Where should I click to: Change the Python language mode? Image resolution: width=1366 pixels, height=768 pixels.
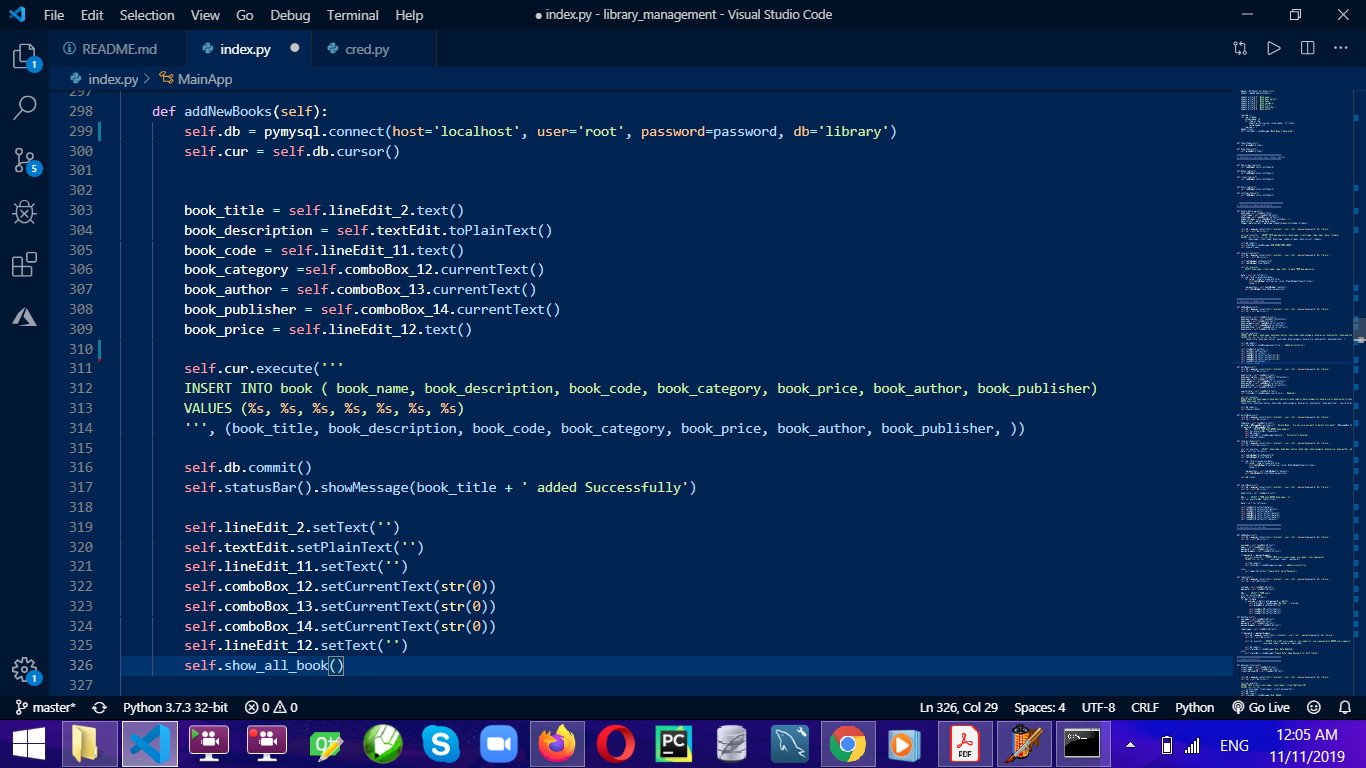click(1194, 707)
